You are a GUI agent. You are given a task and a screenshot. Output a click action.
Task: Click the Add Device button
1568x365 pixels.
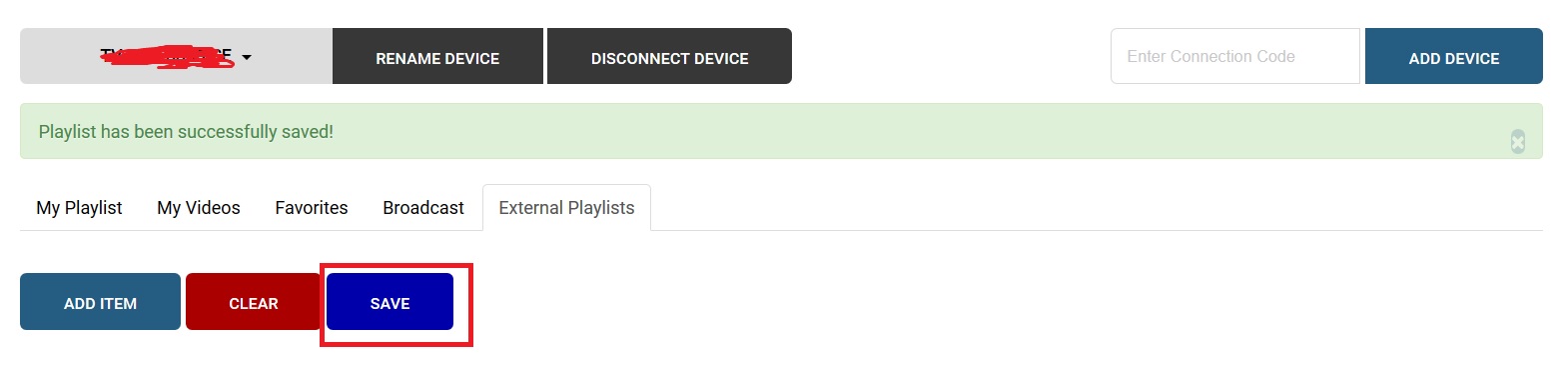tap(1453, 56)
